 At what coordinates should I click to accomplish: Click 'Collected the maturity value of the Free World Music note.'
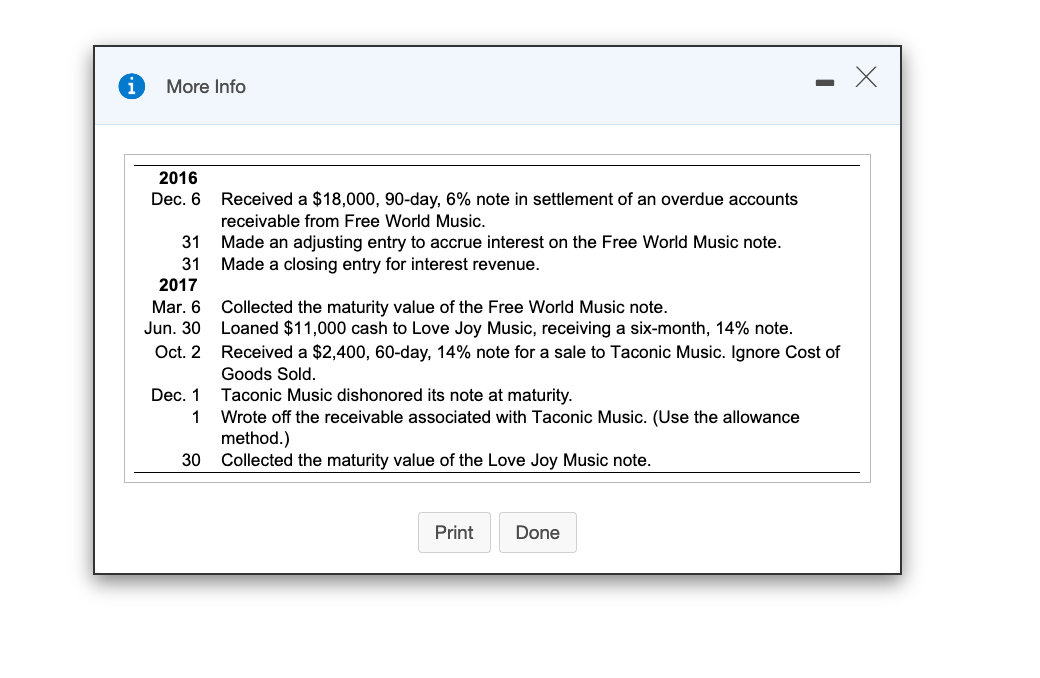[444, 307]
